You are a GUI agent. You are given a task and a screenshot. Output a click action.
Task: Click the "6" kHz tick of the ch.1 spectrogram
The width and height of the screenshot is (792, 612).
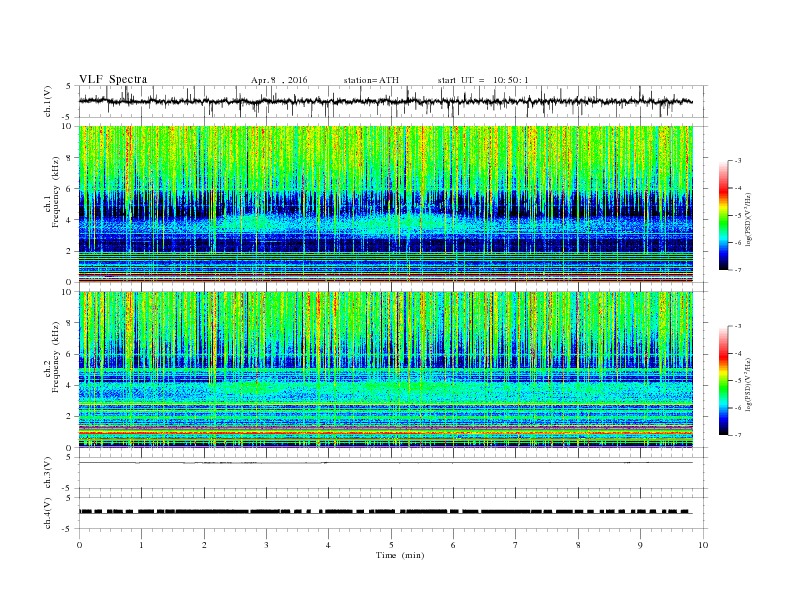(69, 189)
